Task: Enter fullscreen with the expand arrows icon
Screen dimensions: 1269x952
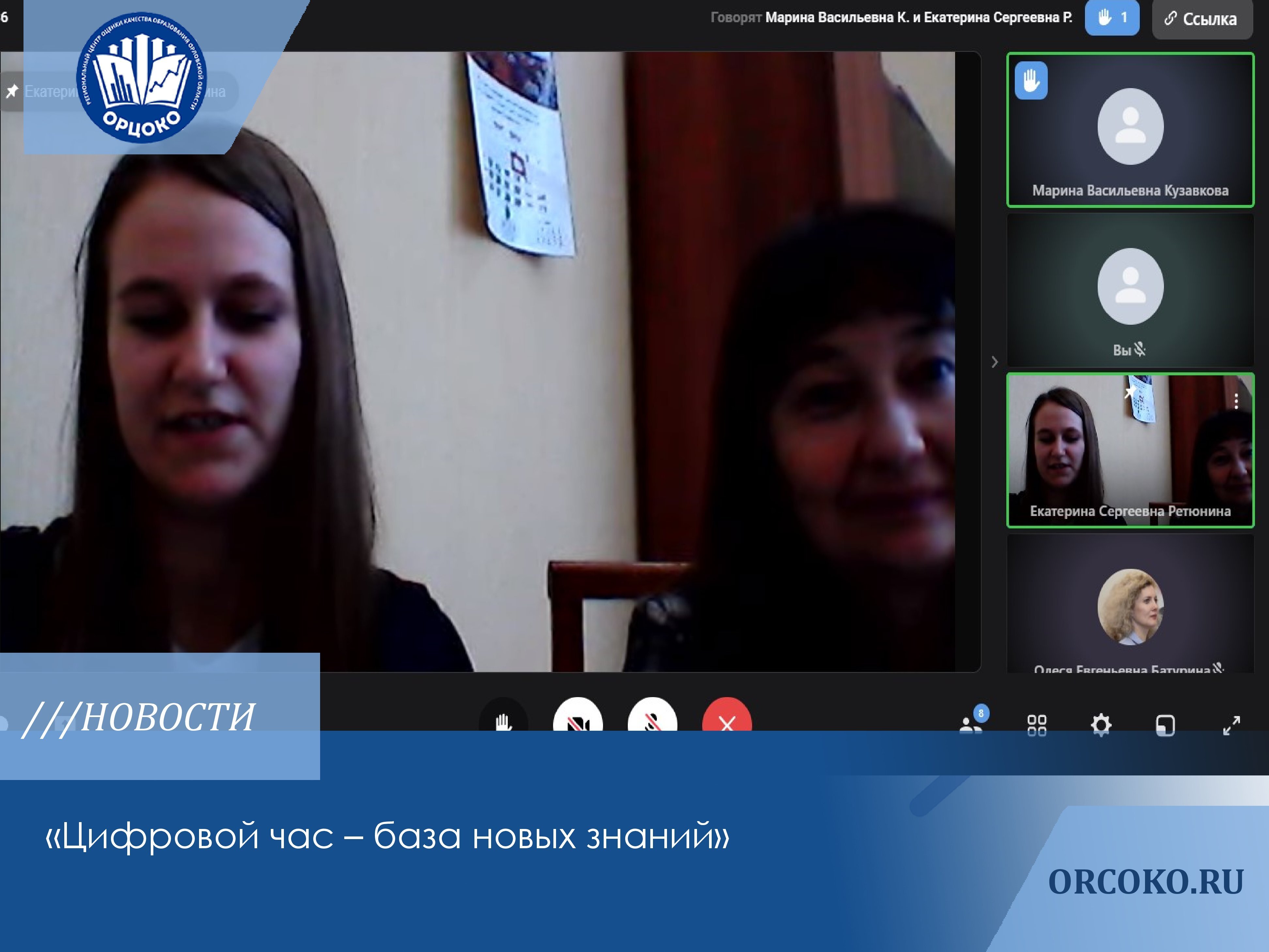Action: [x=1231, y=725]
